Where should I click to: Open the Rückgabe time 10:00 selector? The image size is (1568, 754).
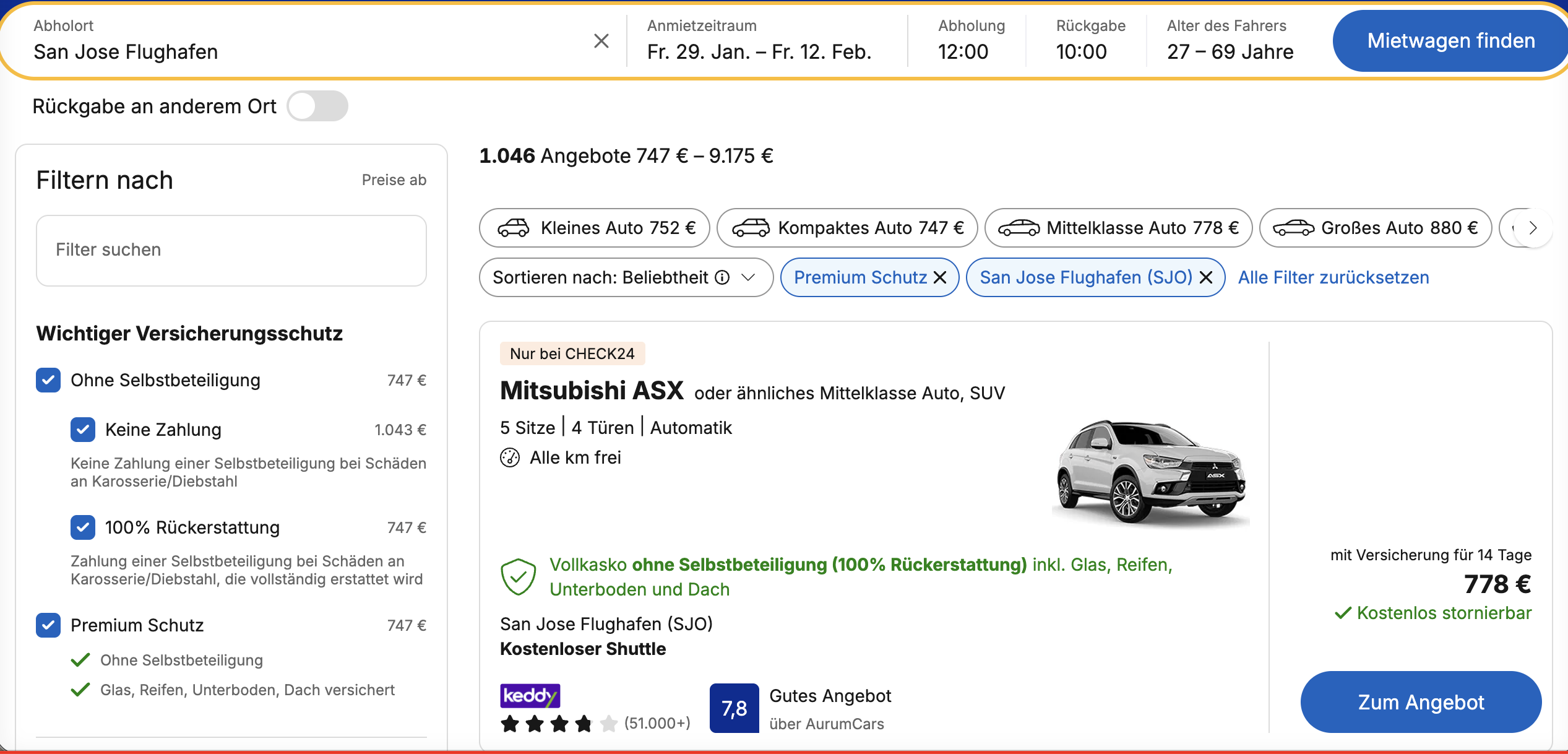pyautogui.click(x=1090, y=41)
